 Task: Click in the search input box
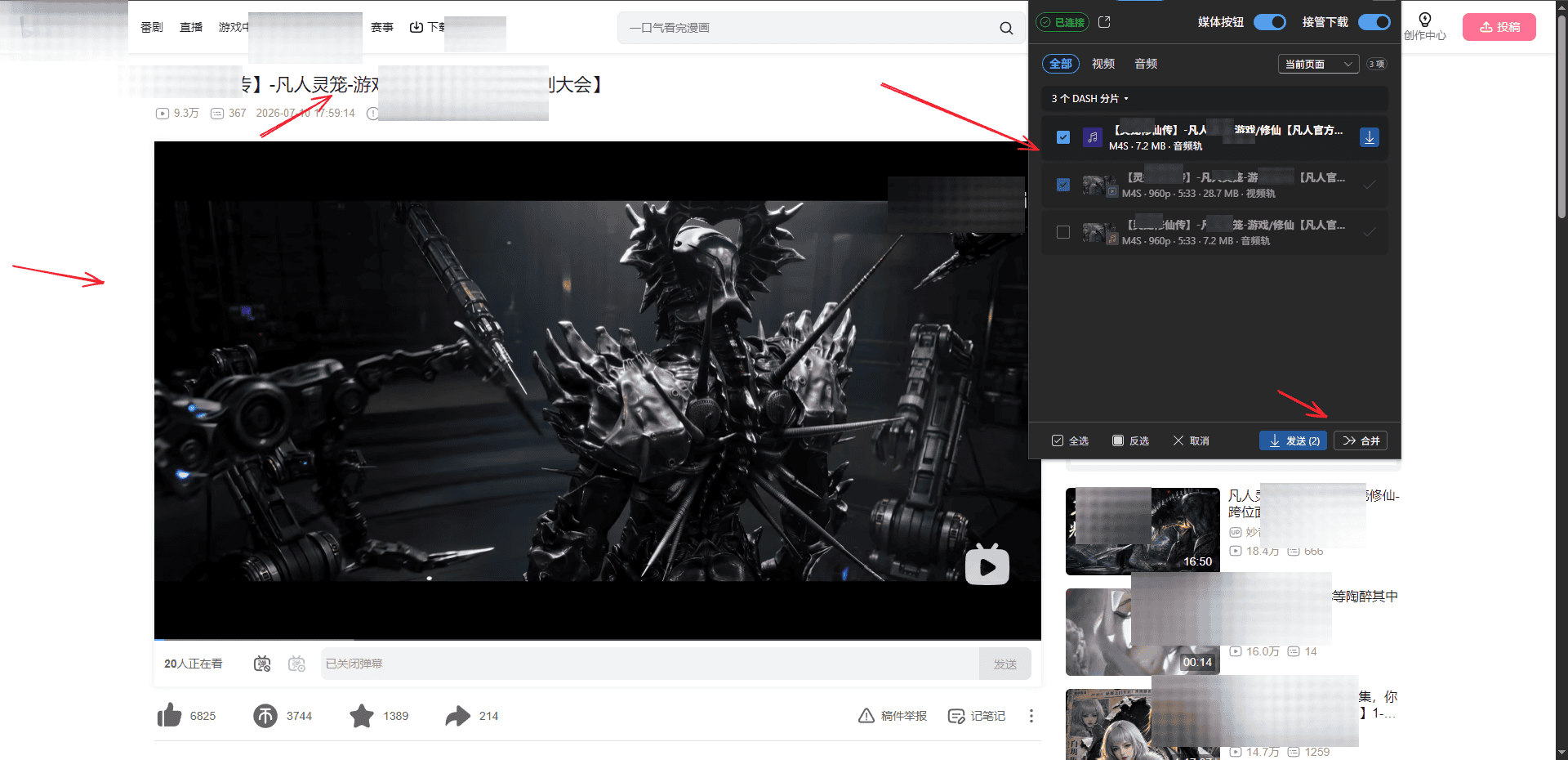click(x=808, y=28)
